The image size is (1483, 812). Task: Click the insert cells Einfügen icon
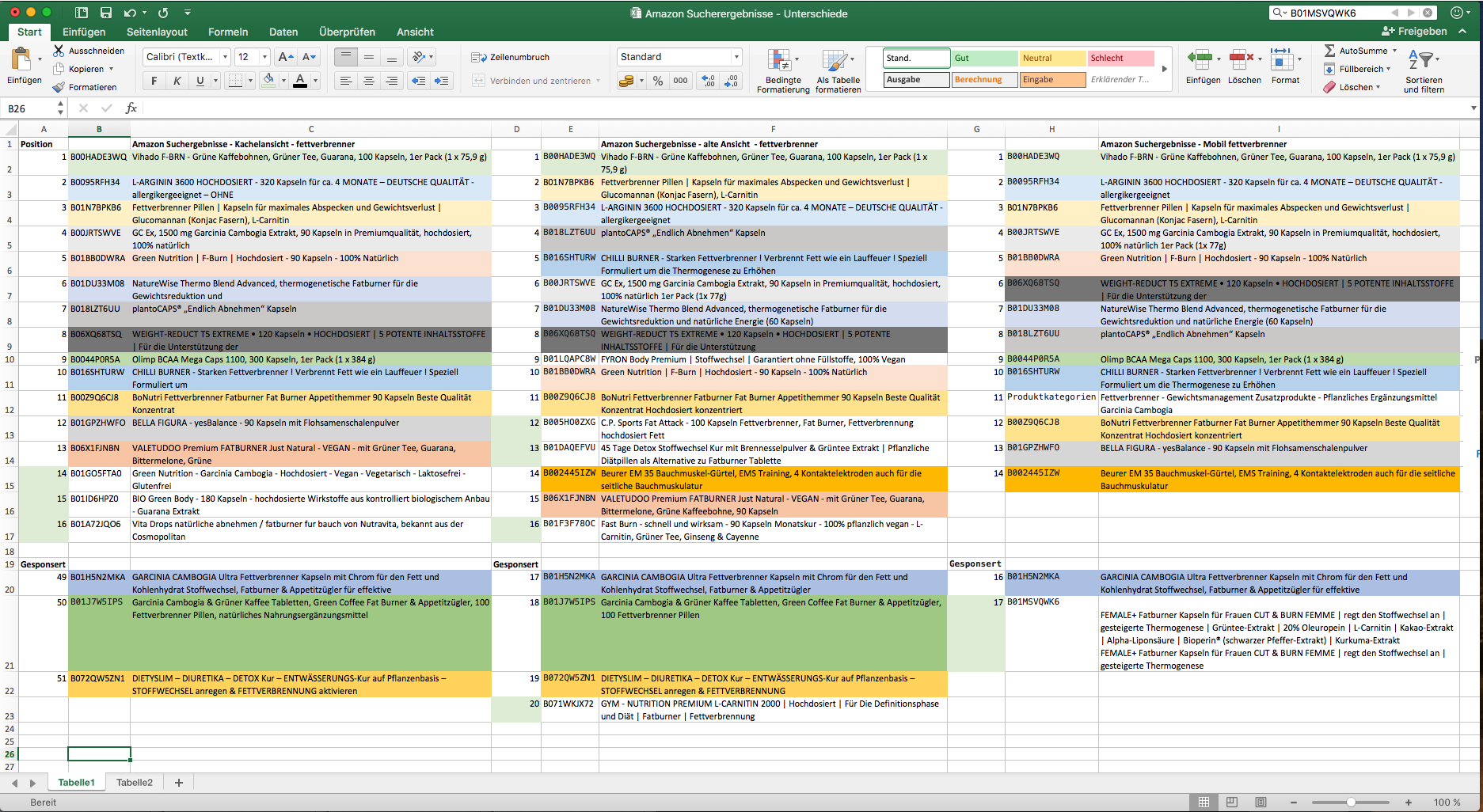tap(1200, 59)
